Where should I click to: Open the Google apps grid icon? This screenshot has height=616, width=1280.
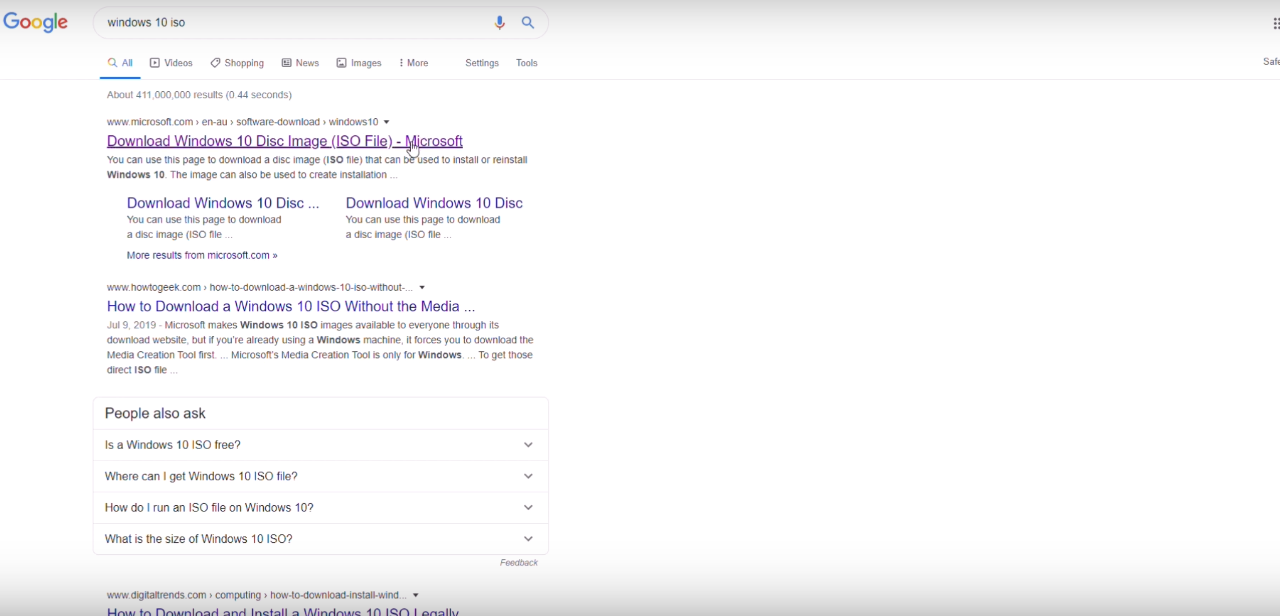[1275, 23]
